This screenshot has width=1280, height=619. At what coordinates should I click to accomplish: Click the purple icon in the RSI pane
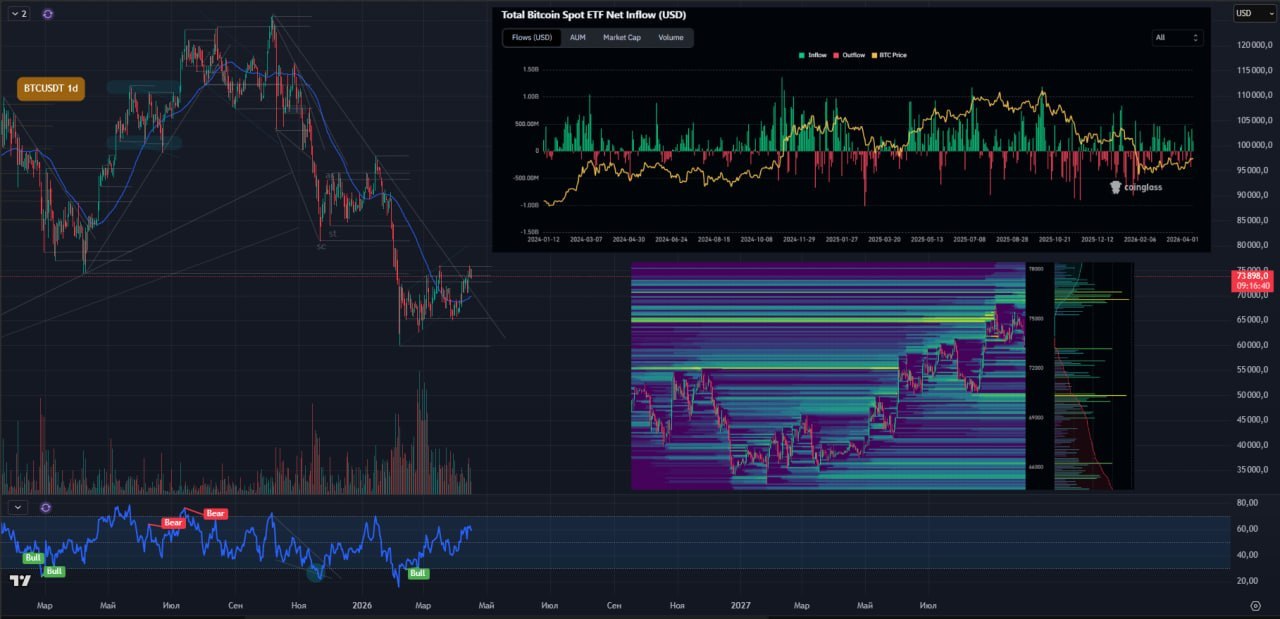pos(46,508)
